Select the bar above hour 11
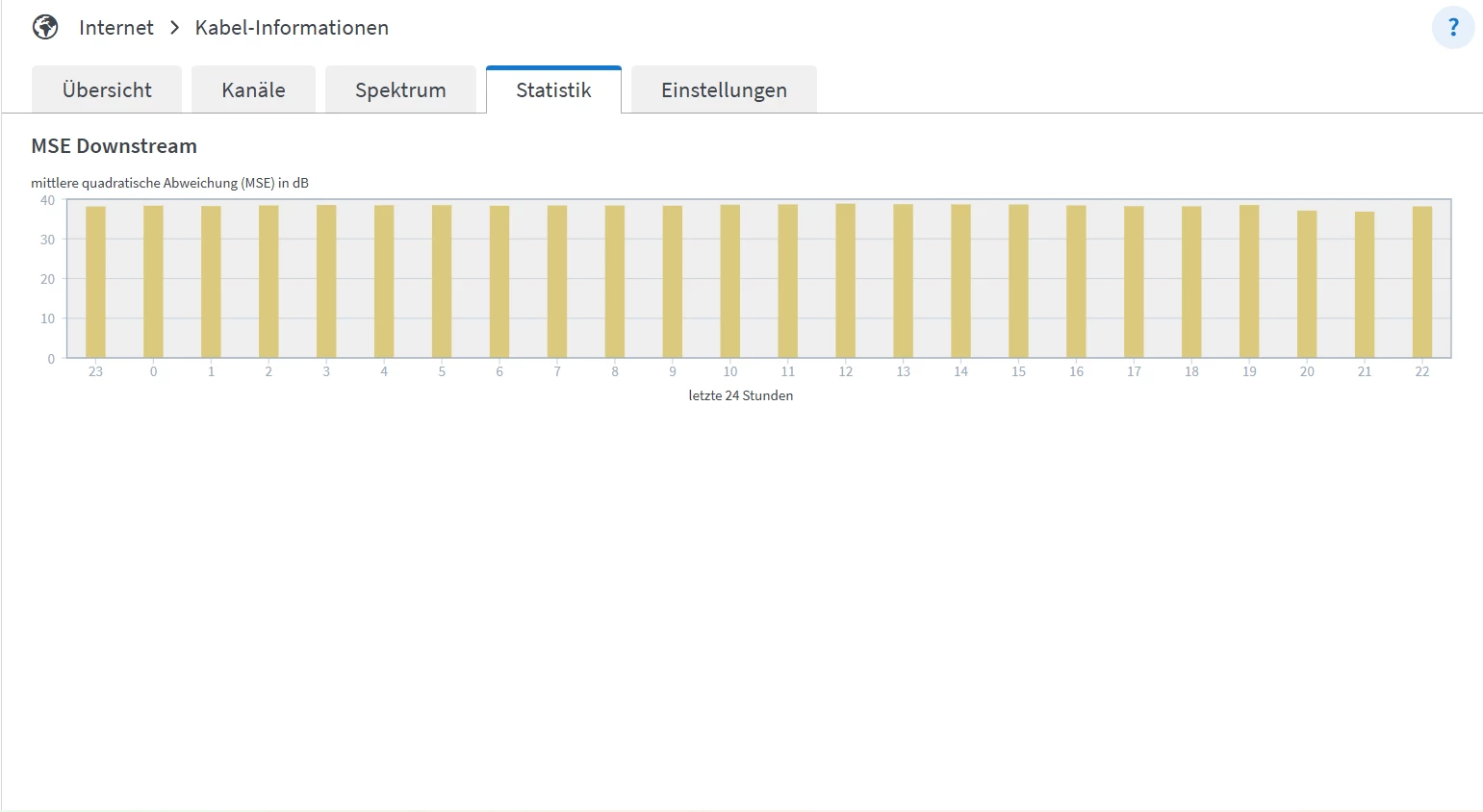The width and height of the screenshot is (1483, 812). pyautogui.click(x=788, y=281)
